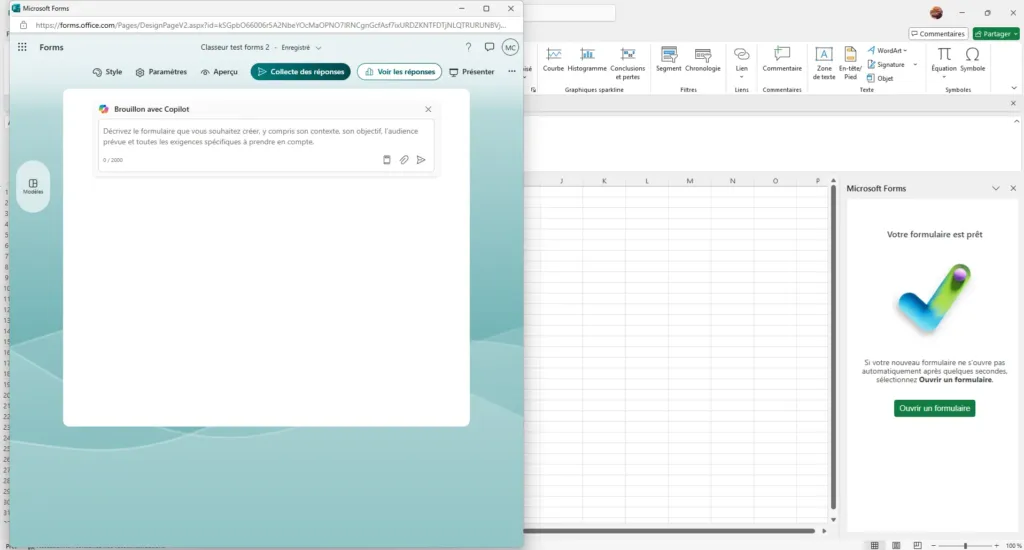Switch to Page Break Preview view
This screenshot has height=550, width=1024.
click(x=918, y=545)
